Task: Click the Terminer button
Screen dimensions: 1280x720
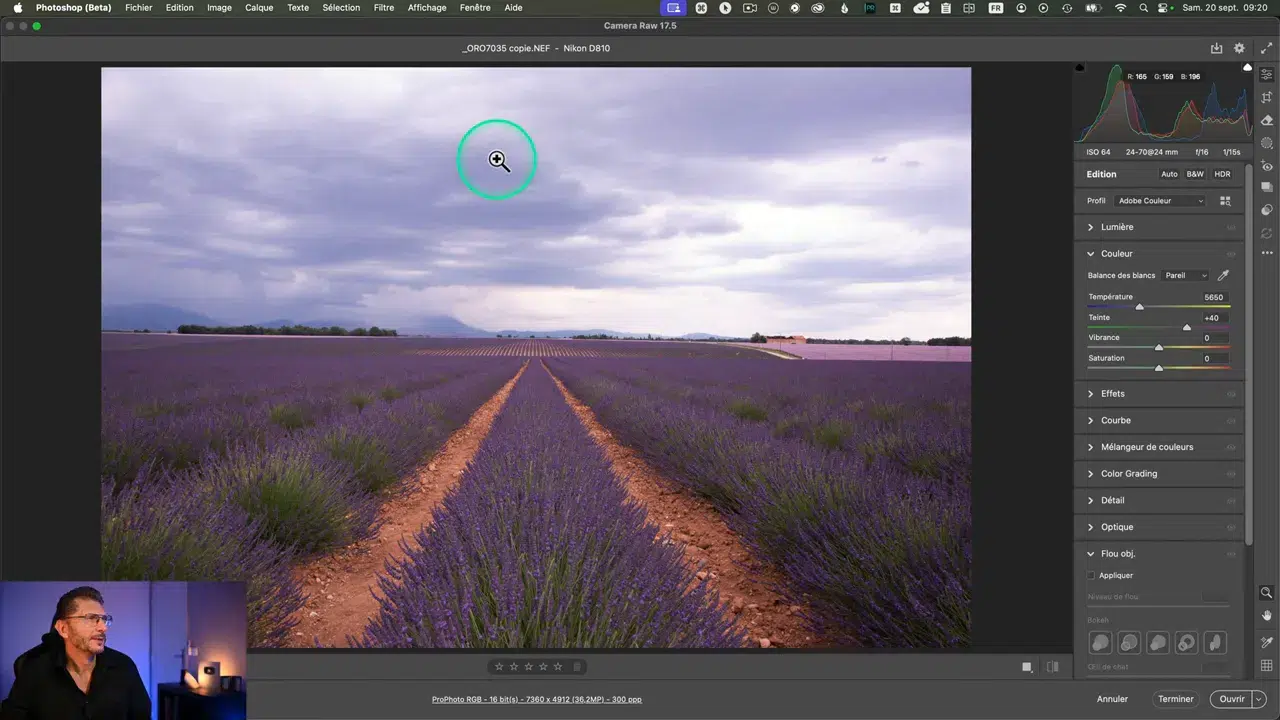Action: coord(1175,699)
